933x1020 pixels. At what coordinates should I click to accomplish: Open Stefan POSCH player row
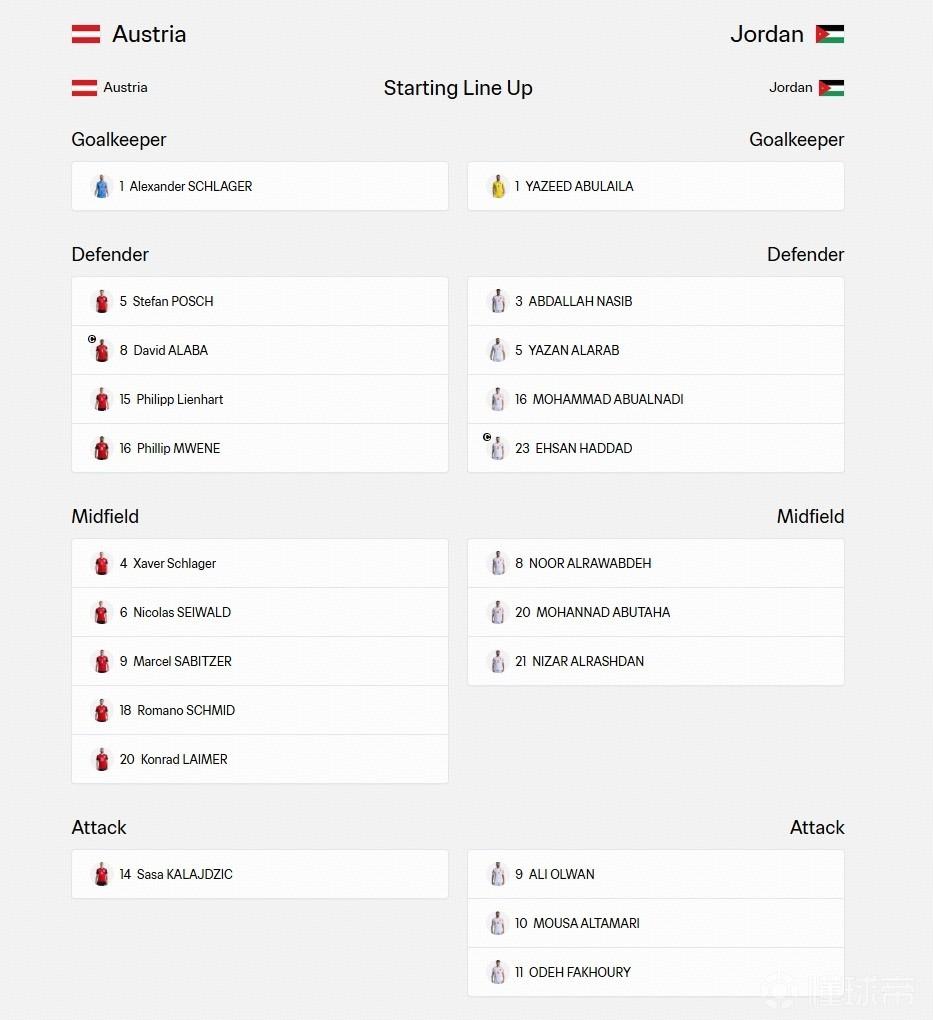[x=260, y=301]
